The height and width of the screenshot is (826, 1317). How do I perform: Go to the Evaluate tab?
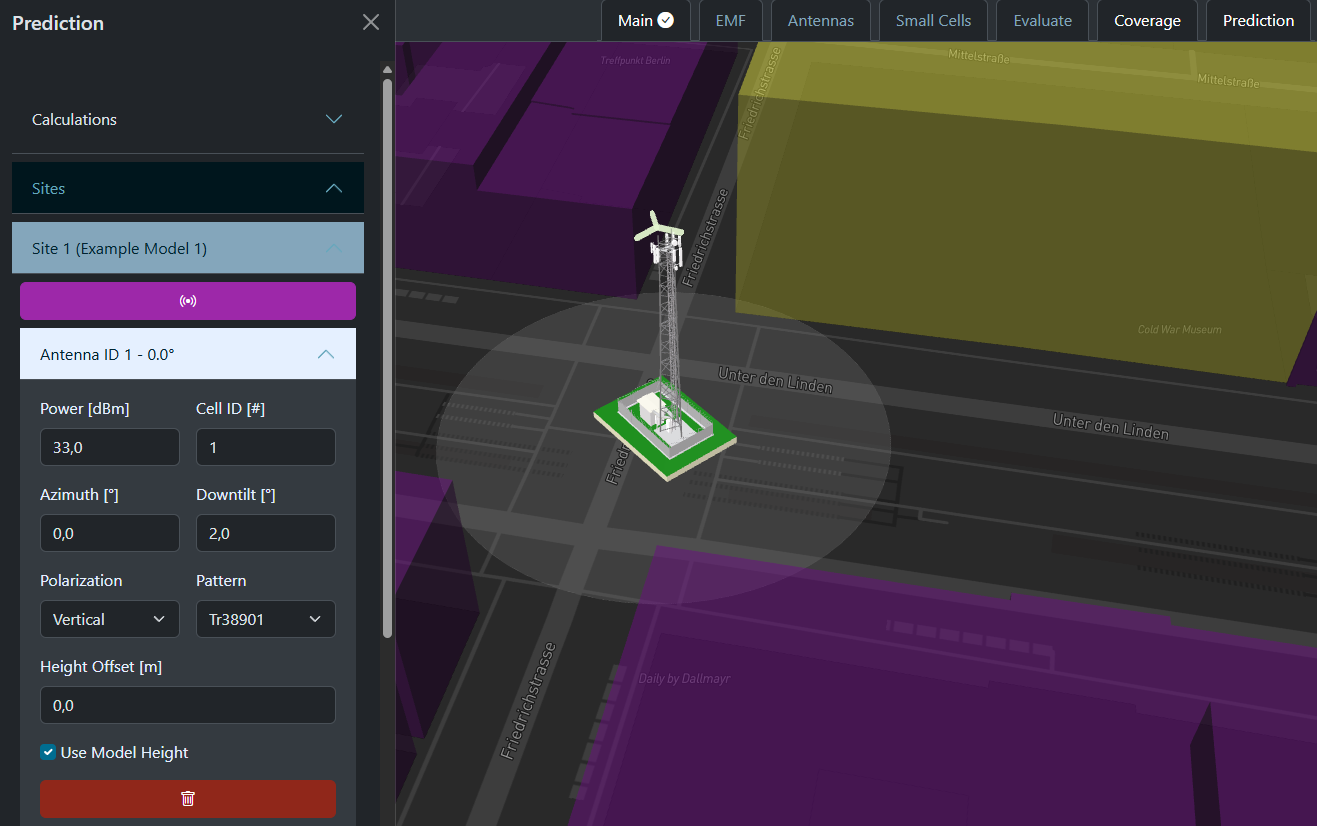(1042, 21)
